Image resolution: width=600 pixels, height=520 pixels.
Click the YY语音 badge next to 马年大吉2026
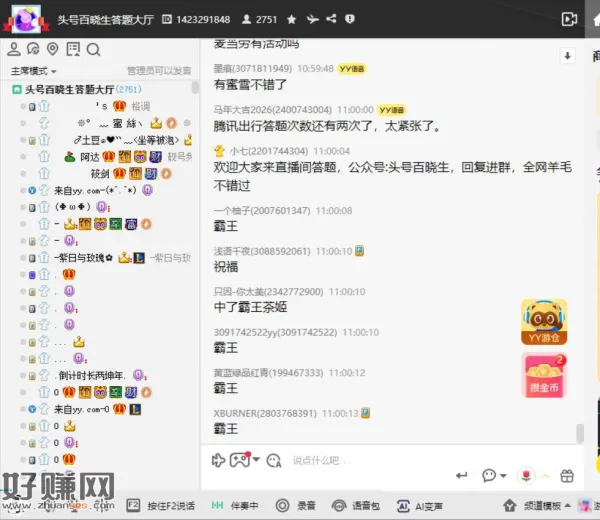(x=391, y=110)
